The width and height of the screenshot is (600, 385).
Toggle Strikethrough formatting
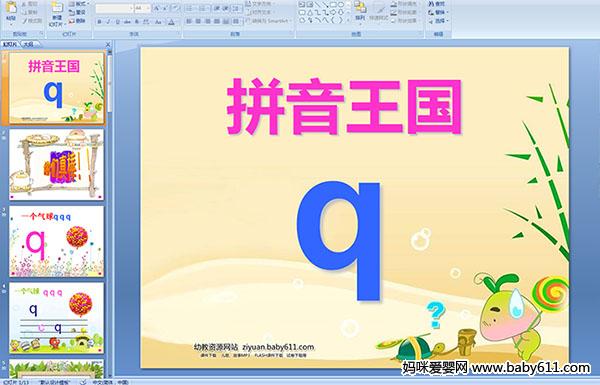pyautogui.click(x=127, y=22)
